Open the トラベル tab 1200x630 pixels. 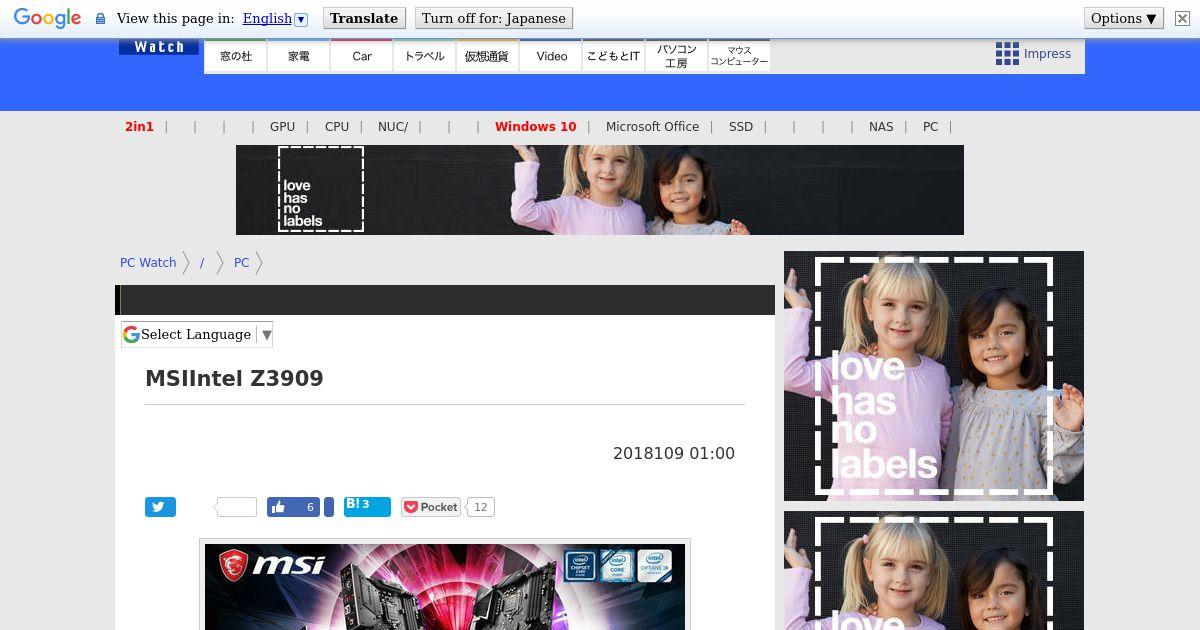pos(424,56)
